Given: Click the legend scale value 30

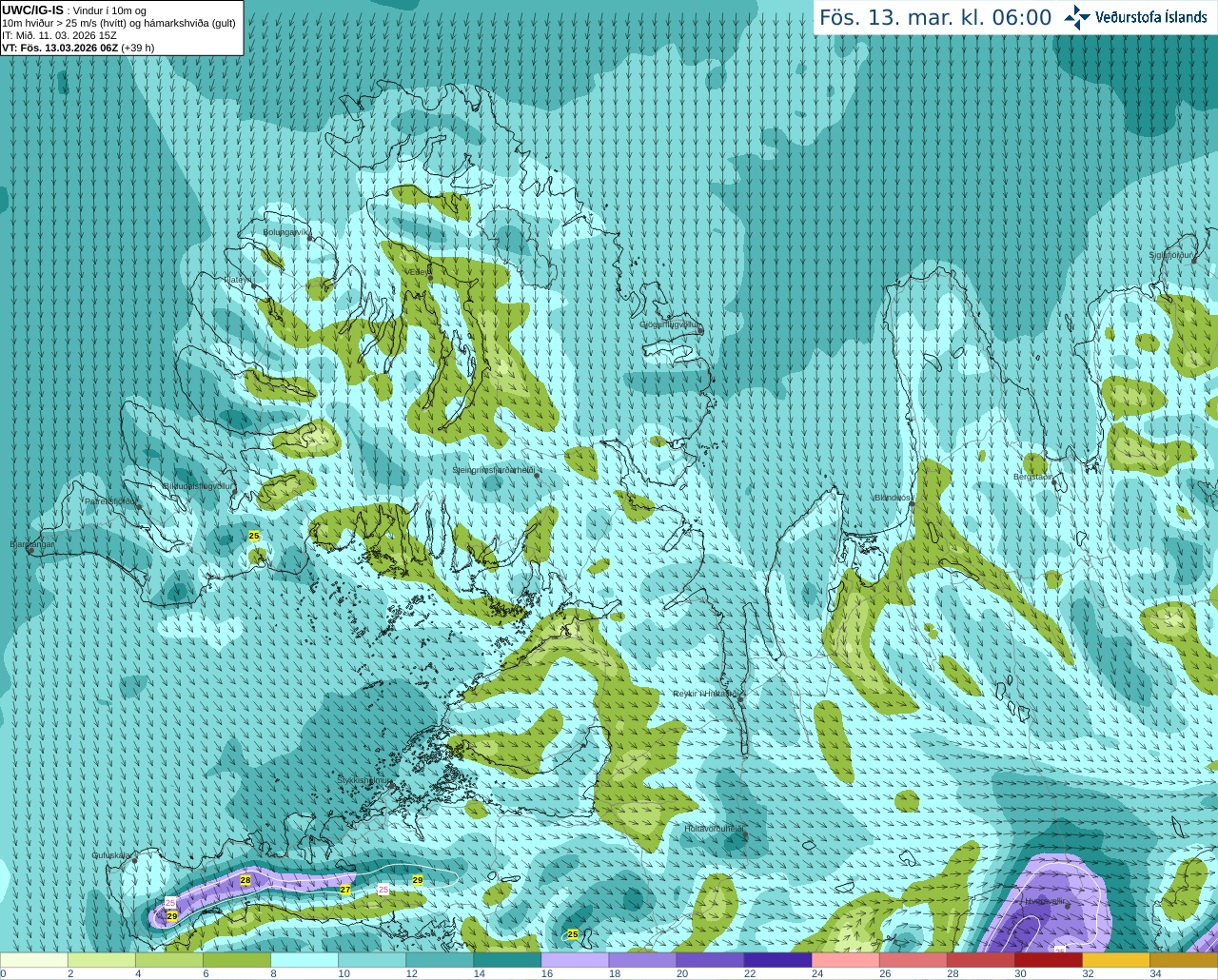Looking at the screenshot, I should [1020, 973].
